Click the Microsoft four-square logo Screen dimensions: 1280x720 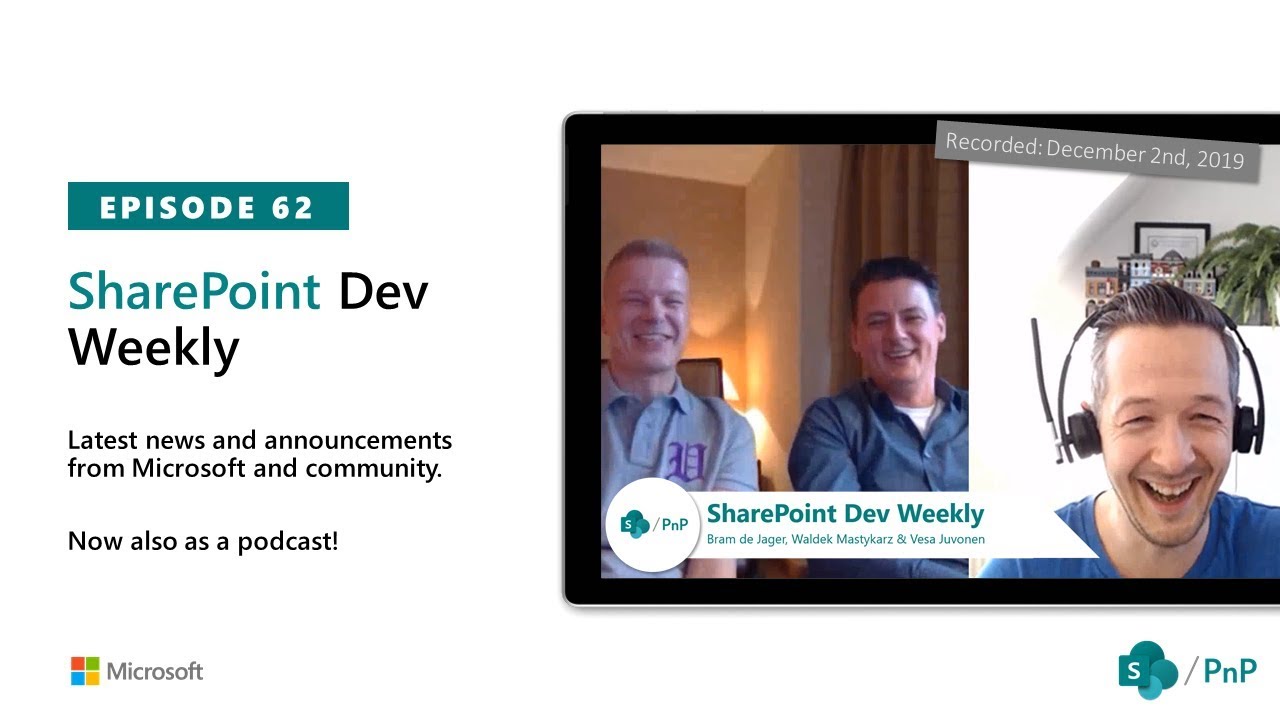coord(85,671)
